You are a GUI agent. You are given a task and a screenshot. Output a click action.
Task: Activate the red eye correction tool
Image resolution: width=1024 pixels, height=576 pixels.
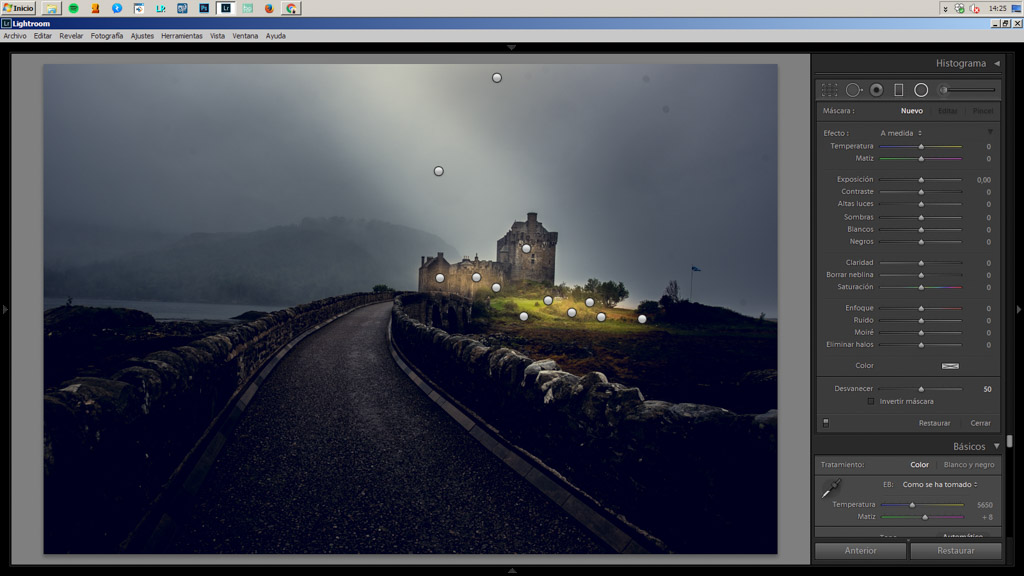point(876,90)
